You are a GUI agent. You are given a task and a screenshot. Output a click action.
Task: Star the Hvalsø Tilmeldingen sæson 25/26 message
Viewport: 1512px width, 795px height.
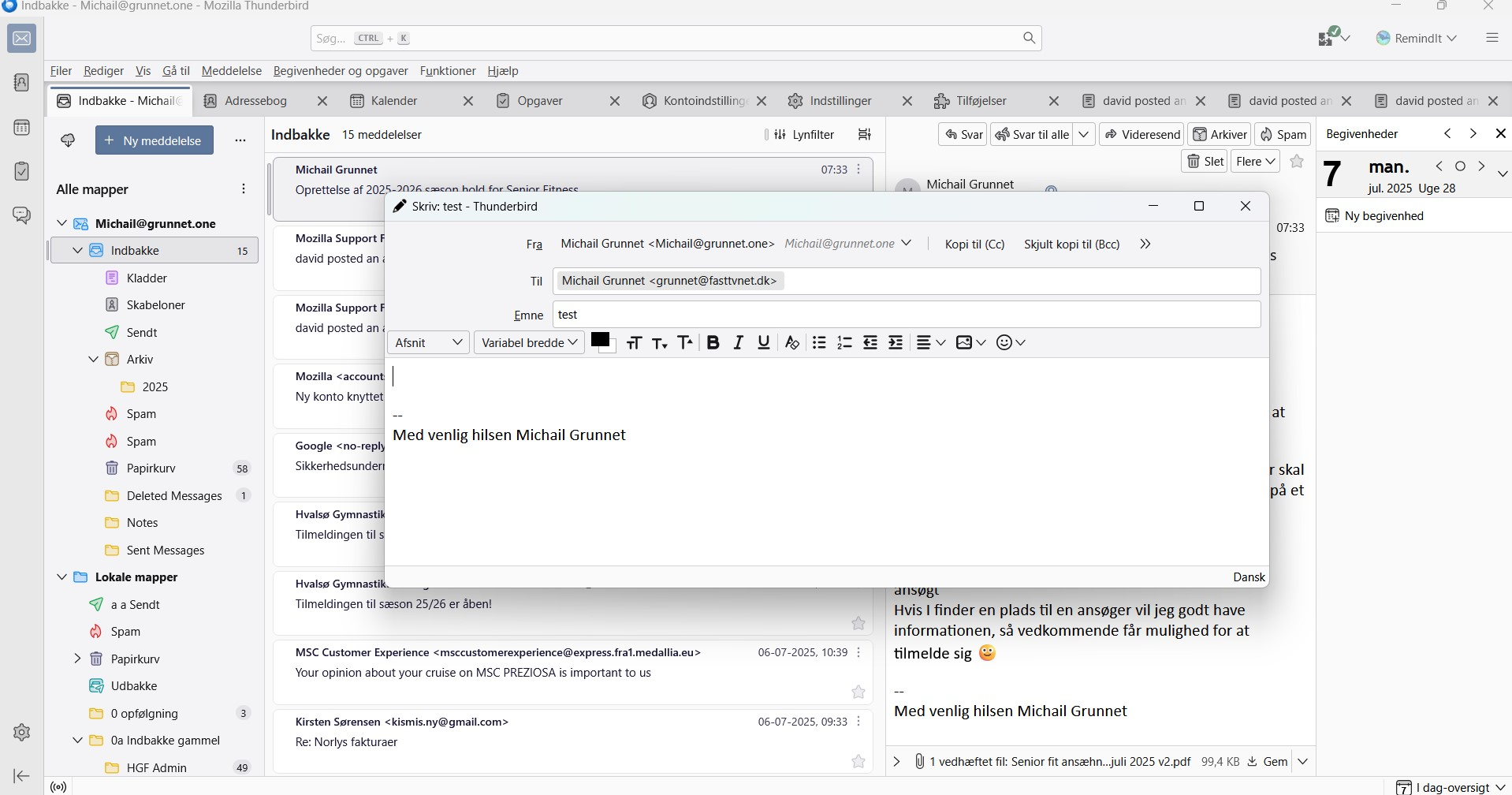(x=858, y=624)
